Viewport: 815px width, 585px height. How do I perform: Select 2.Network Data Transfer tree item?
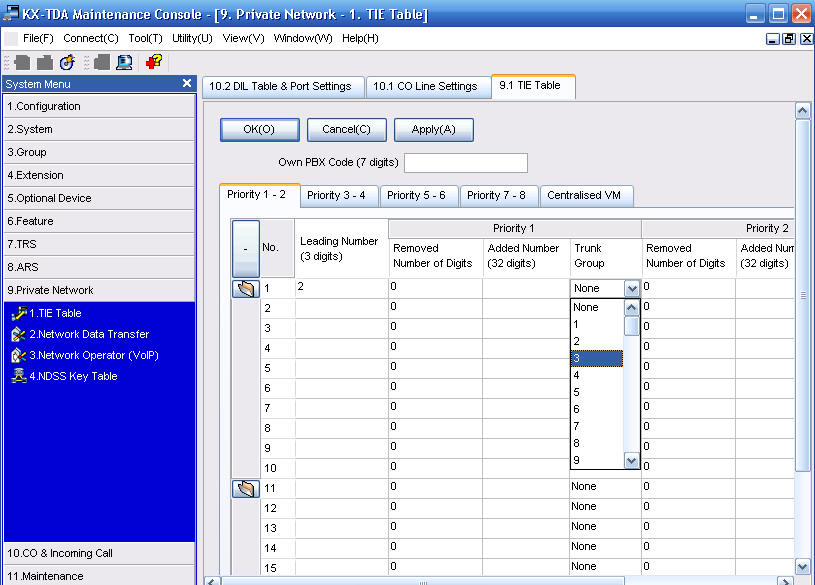(x=89, y=334)
